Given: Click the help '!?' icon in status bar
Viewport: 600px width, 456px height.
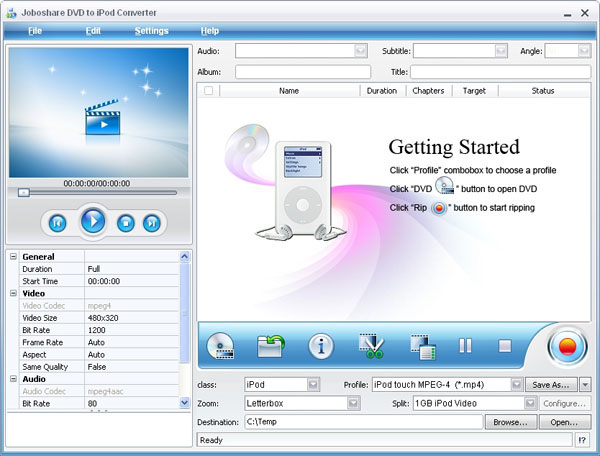Looking at the screenshot, I should (x=582, y=440).
